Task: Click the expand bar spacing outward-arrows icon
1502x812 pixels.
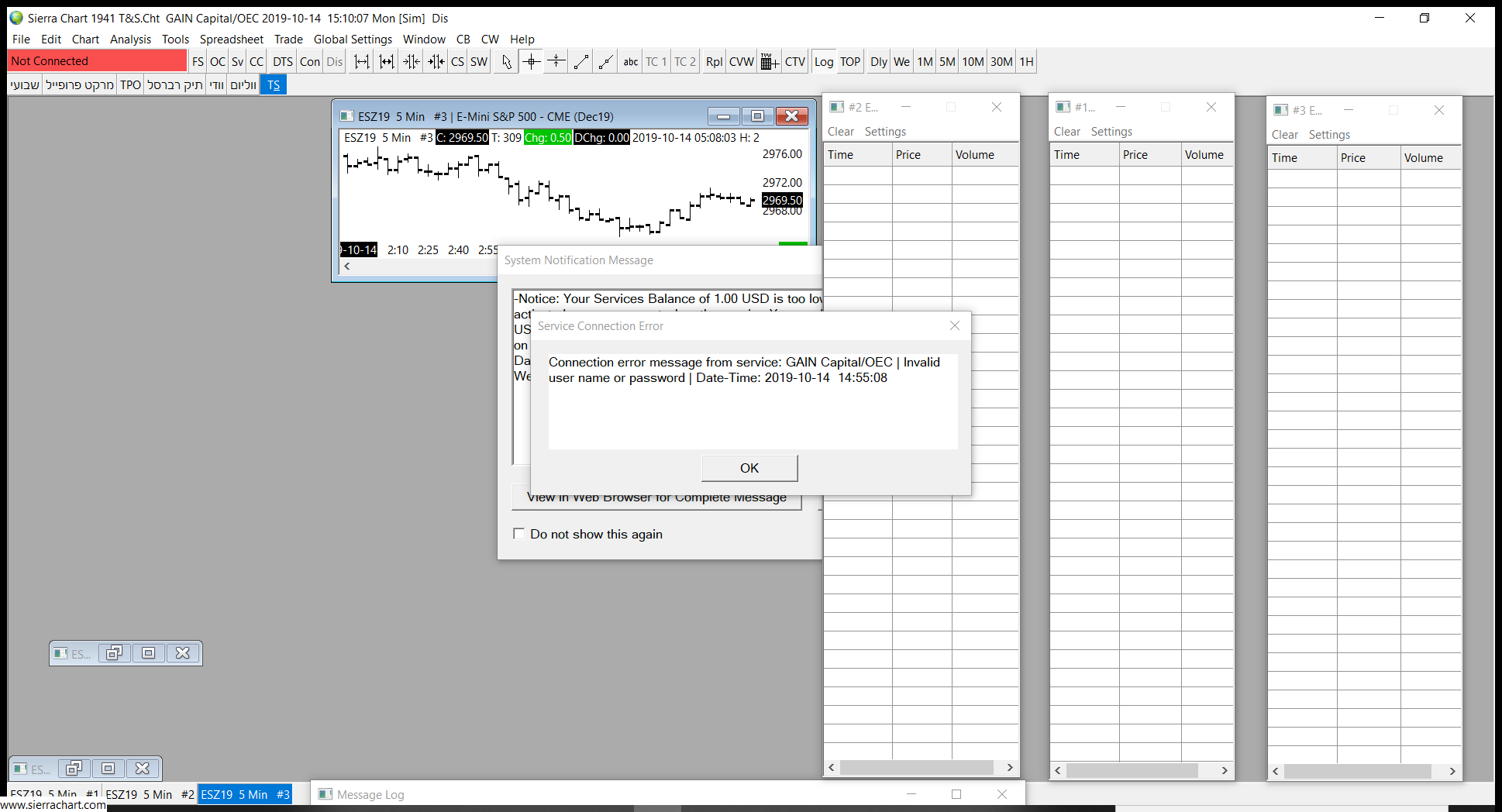Action: tap(362, 62)
